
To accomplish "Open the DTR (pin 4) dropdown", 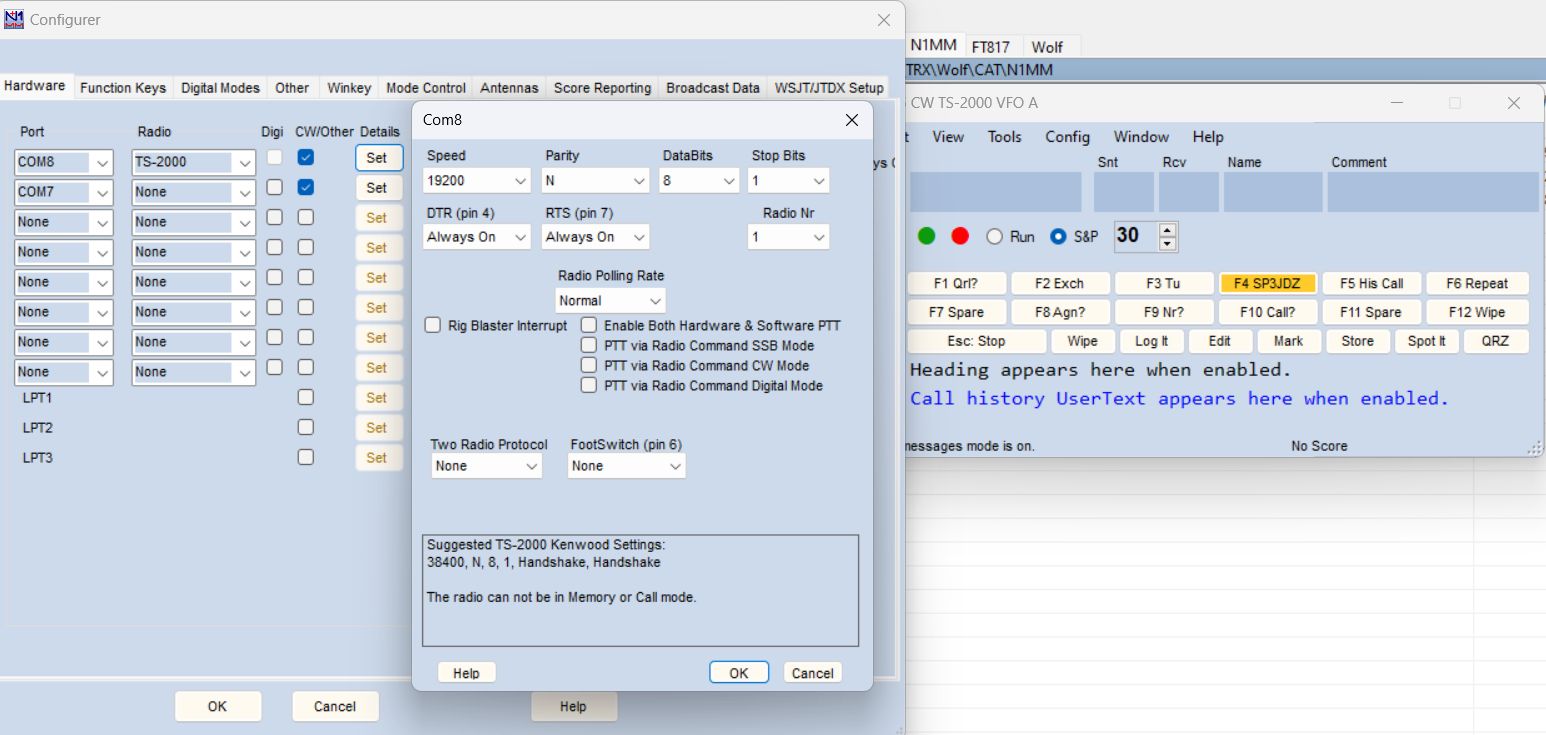I will [476, 237].
